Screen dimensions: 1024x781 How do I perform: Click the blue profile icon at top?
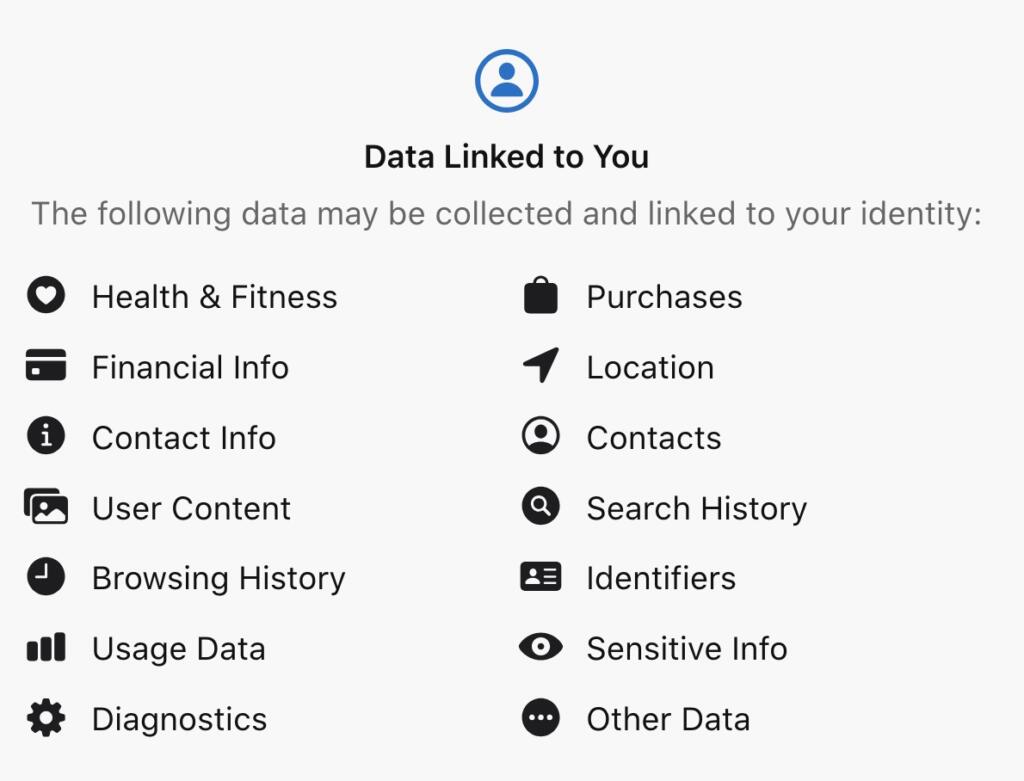click(x=507, y=81)
